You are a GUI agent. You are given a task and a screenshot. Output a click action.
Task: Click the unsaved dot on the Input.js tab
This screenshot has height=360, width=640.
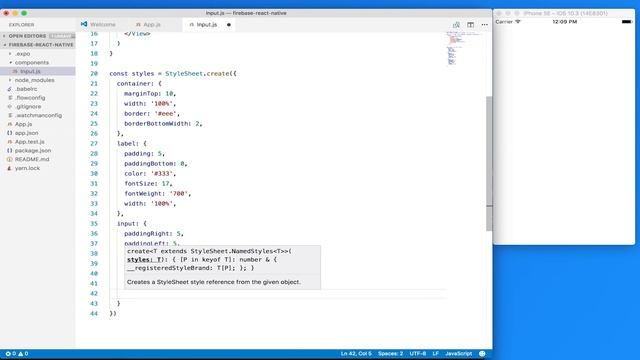229,24
